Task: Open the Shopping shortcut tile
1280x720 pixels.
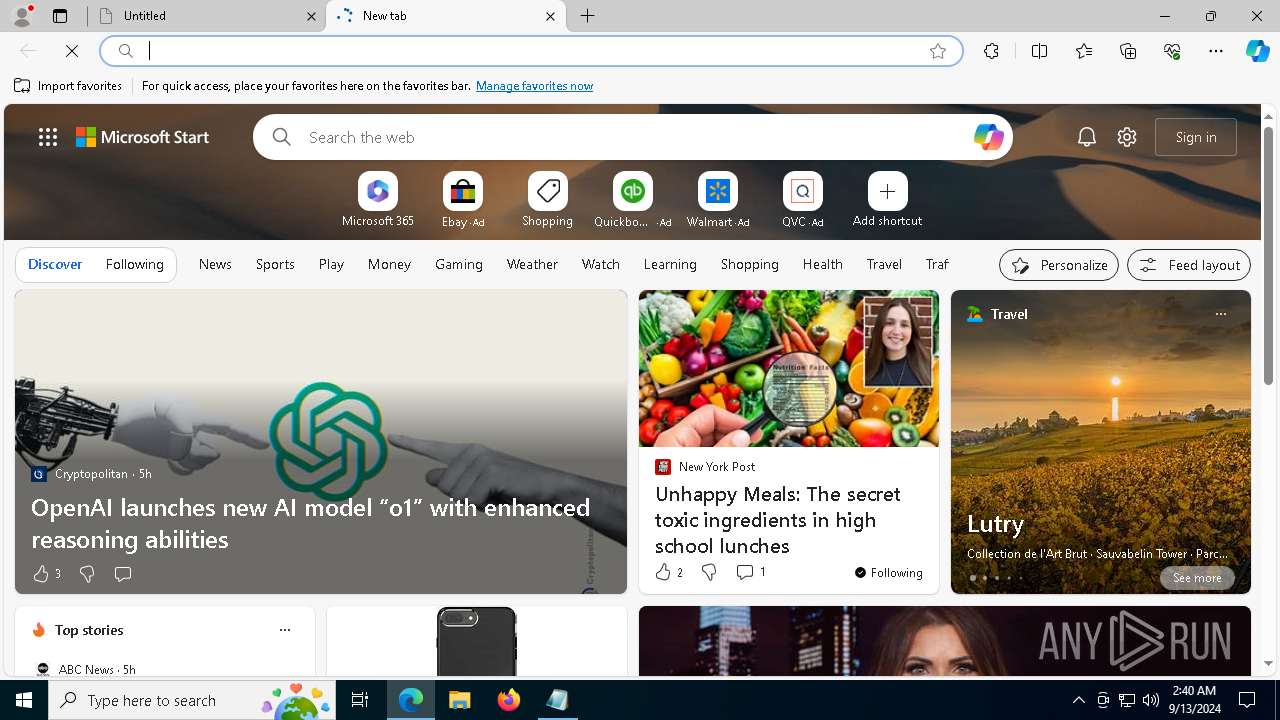Action: pos(547,200)
